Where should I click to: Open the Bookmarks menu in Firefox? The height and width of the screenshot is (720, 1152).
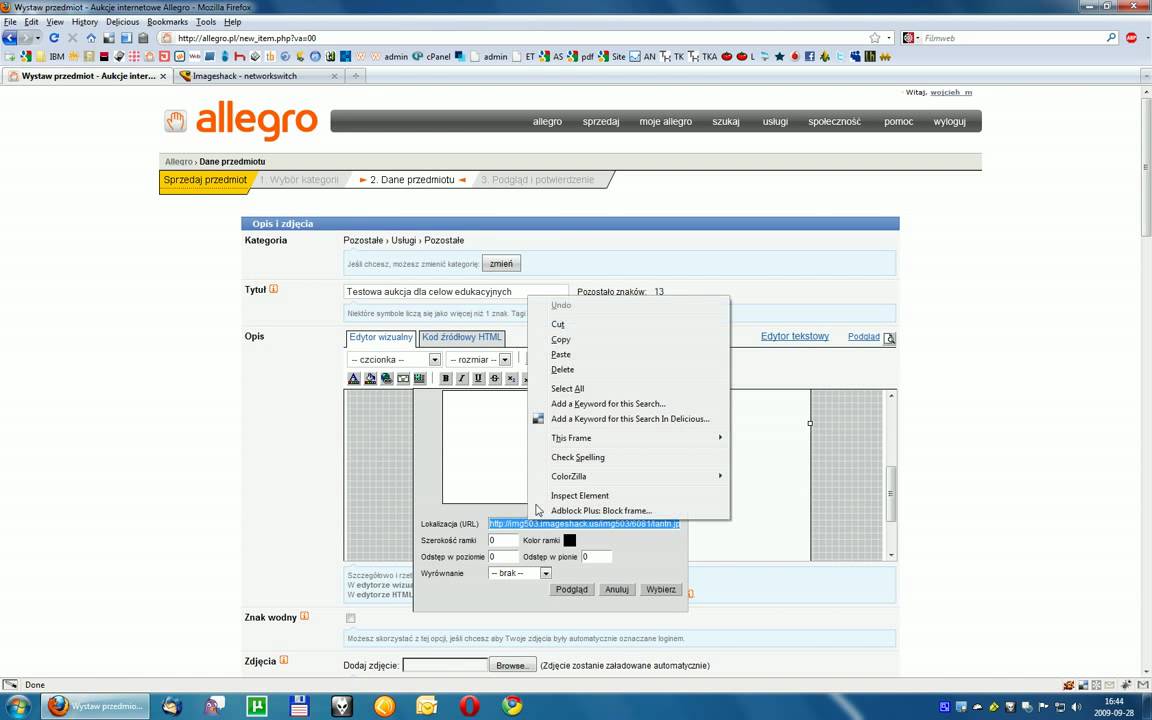point(168,22)
